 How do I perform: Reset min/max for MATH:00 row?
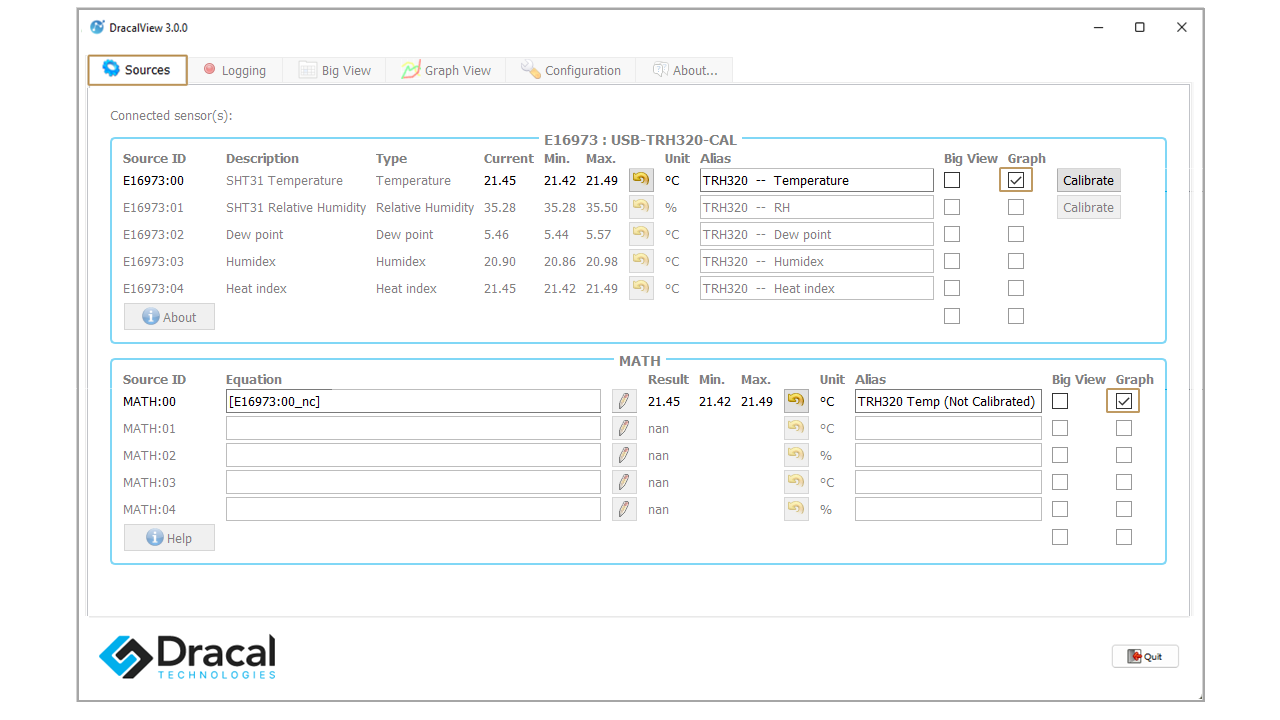796,401
